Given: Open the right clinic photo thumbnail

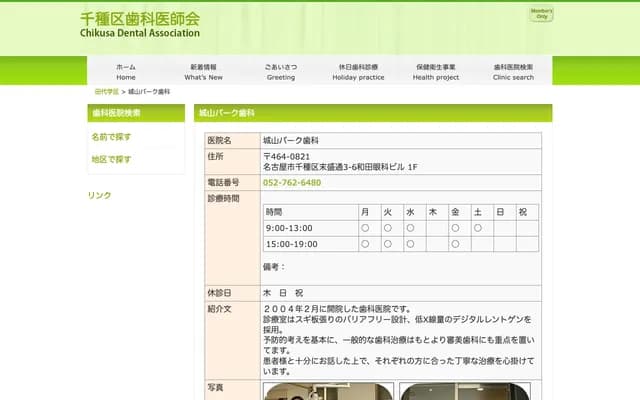Looking at the screenshot, I should tap(465, 391).
